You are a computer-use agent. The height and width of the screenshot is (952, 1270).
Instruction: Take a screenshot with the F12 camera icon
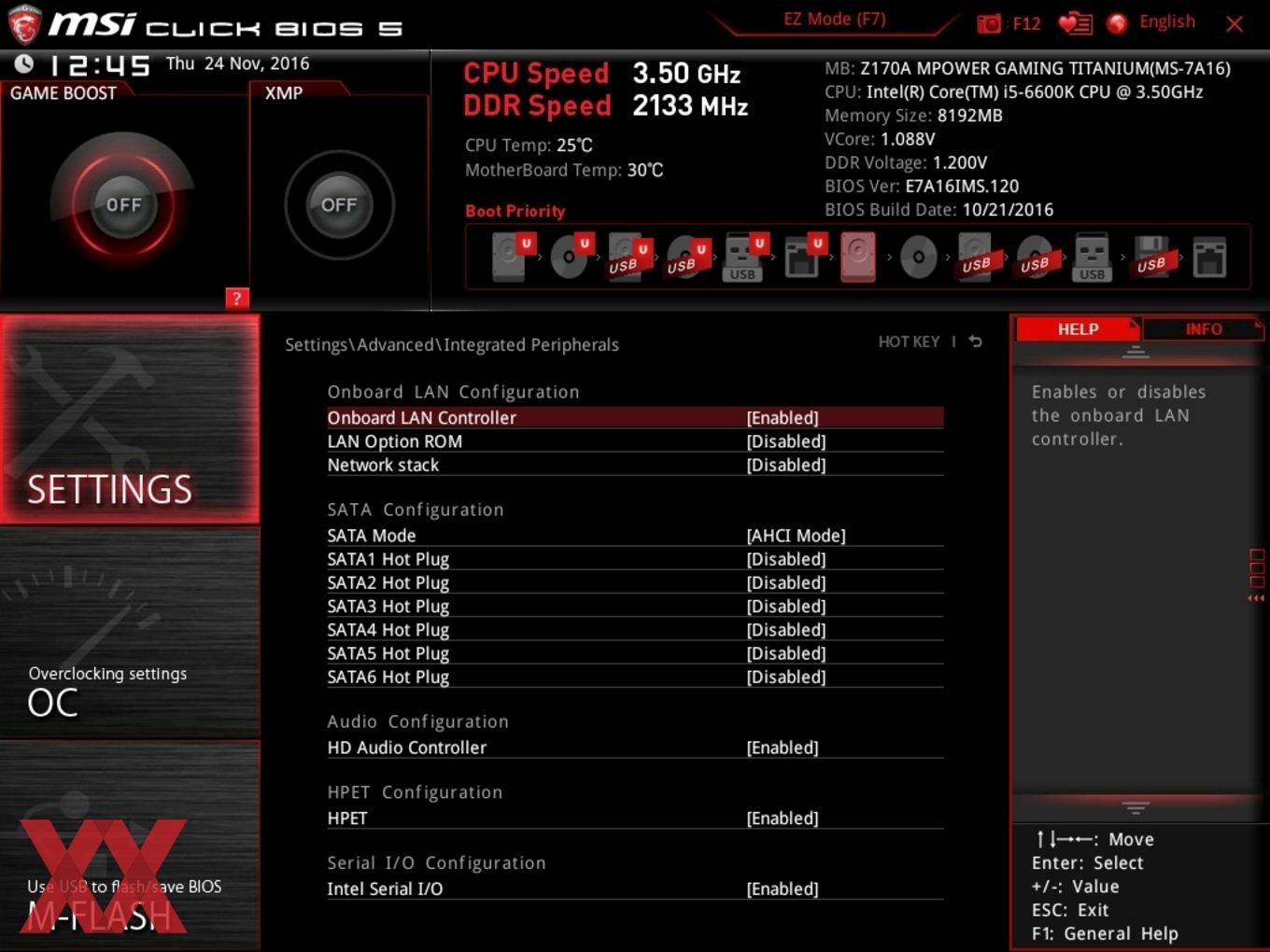point(989,23)
